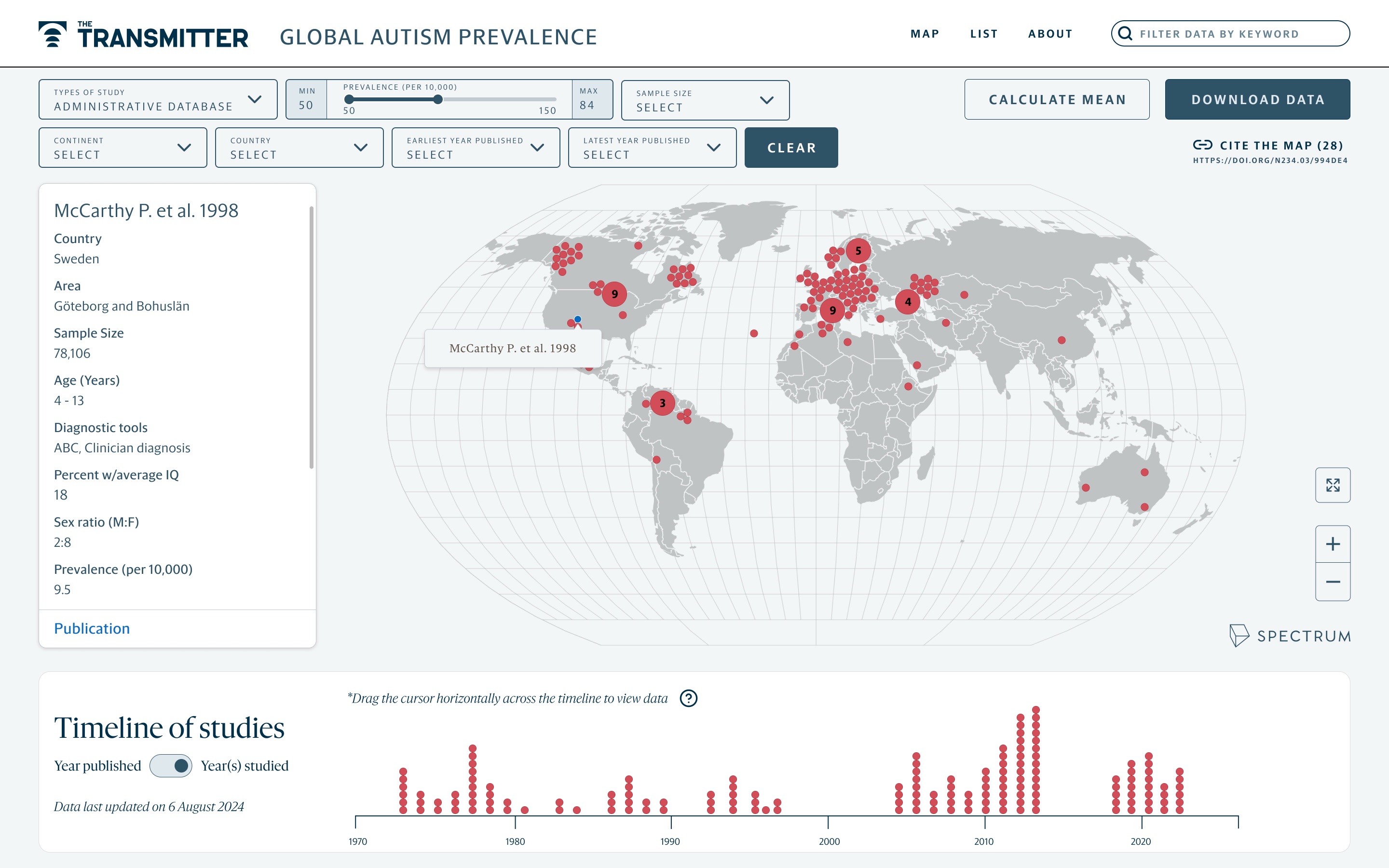The width and height of the screenshot is (1389, 868).
Task: Click the search magnifier icon
Action: point(1125,34)
